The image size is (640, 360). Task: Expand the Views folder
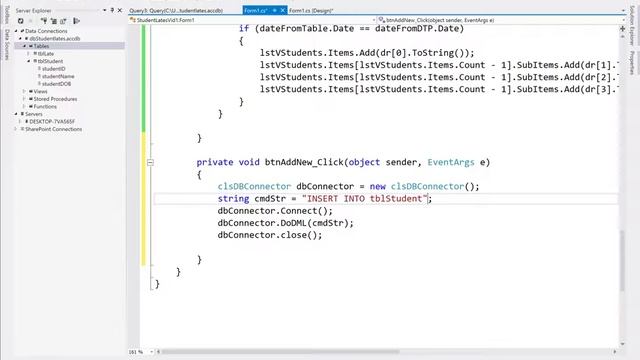(x=24, y=91)
